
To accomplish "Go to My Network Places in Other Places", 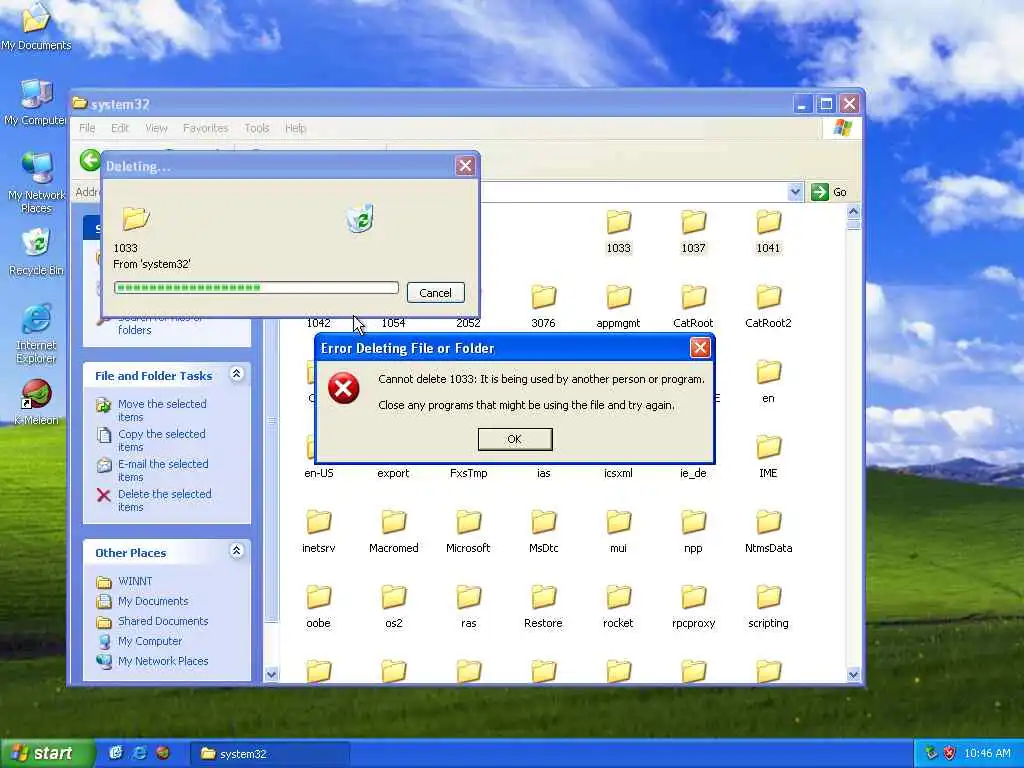I will pyautogui.click(x=163, y=662).
